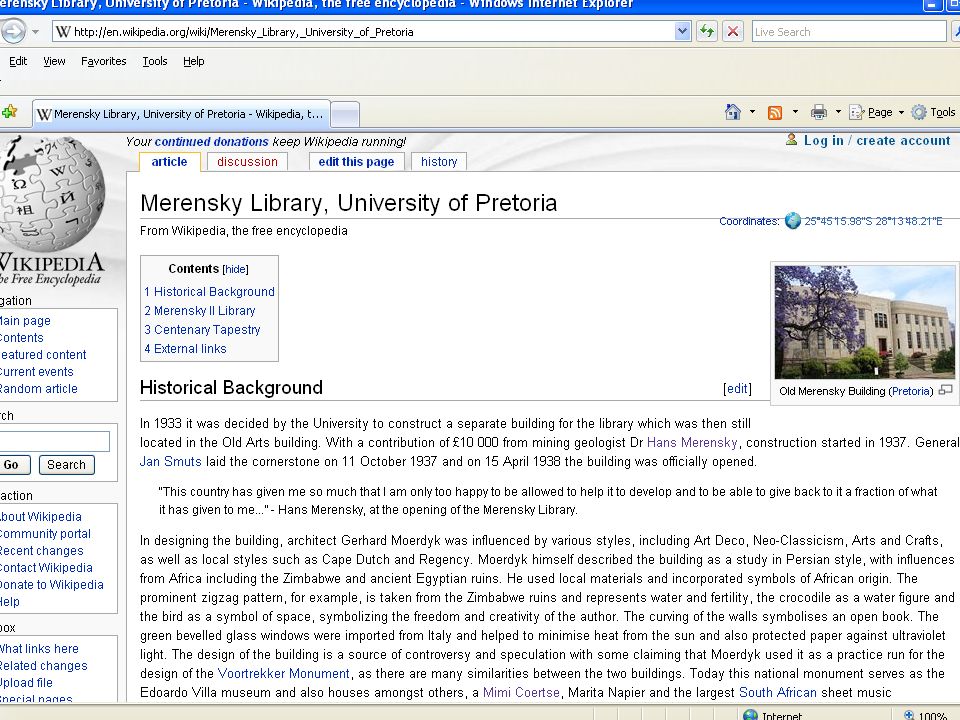Click the RSS feeds icon
The width and height of the screenshot is (960, 720).
click(x=774, y=113)
